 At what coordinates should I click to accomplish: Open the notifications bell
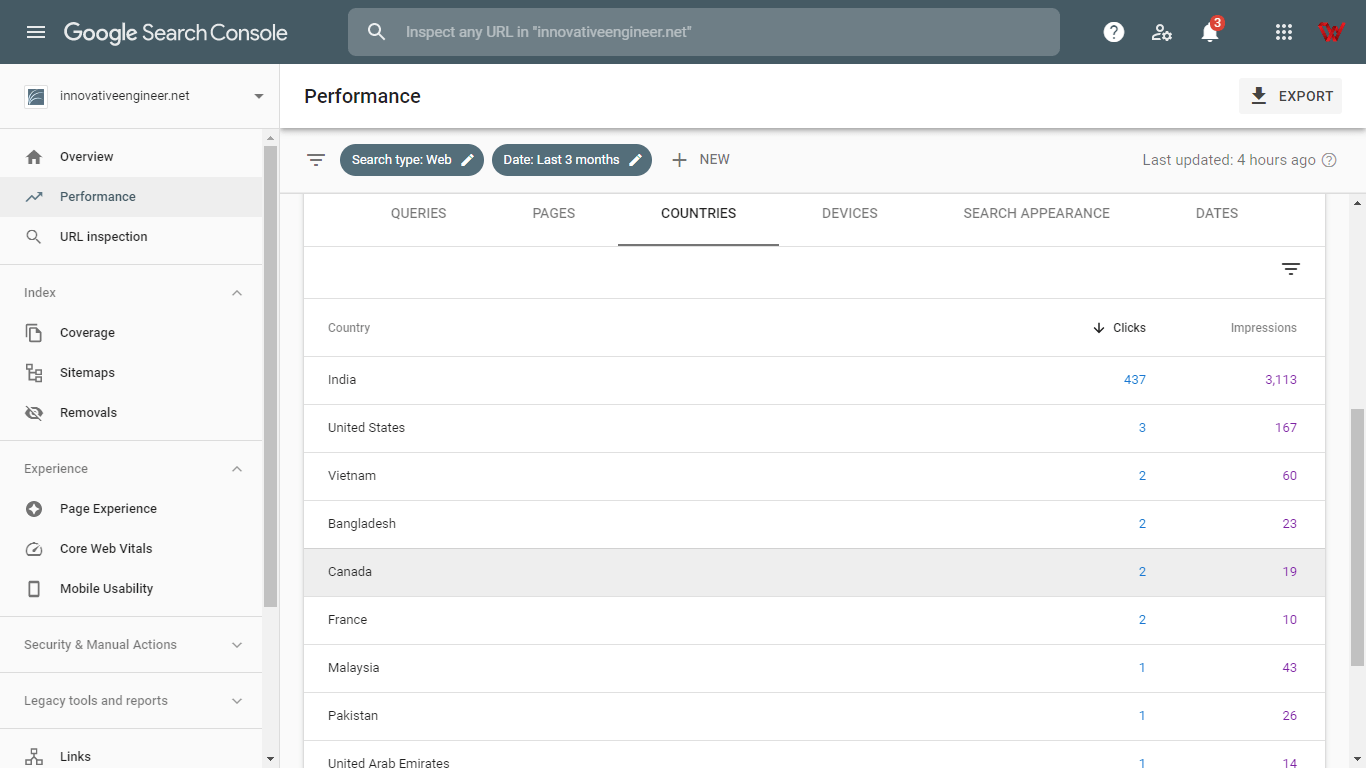pyautogui.click(x=1210, y=32)
